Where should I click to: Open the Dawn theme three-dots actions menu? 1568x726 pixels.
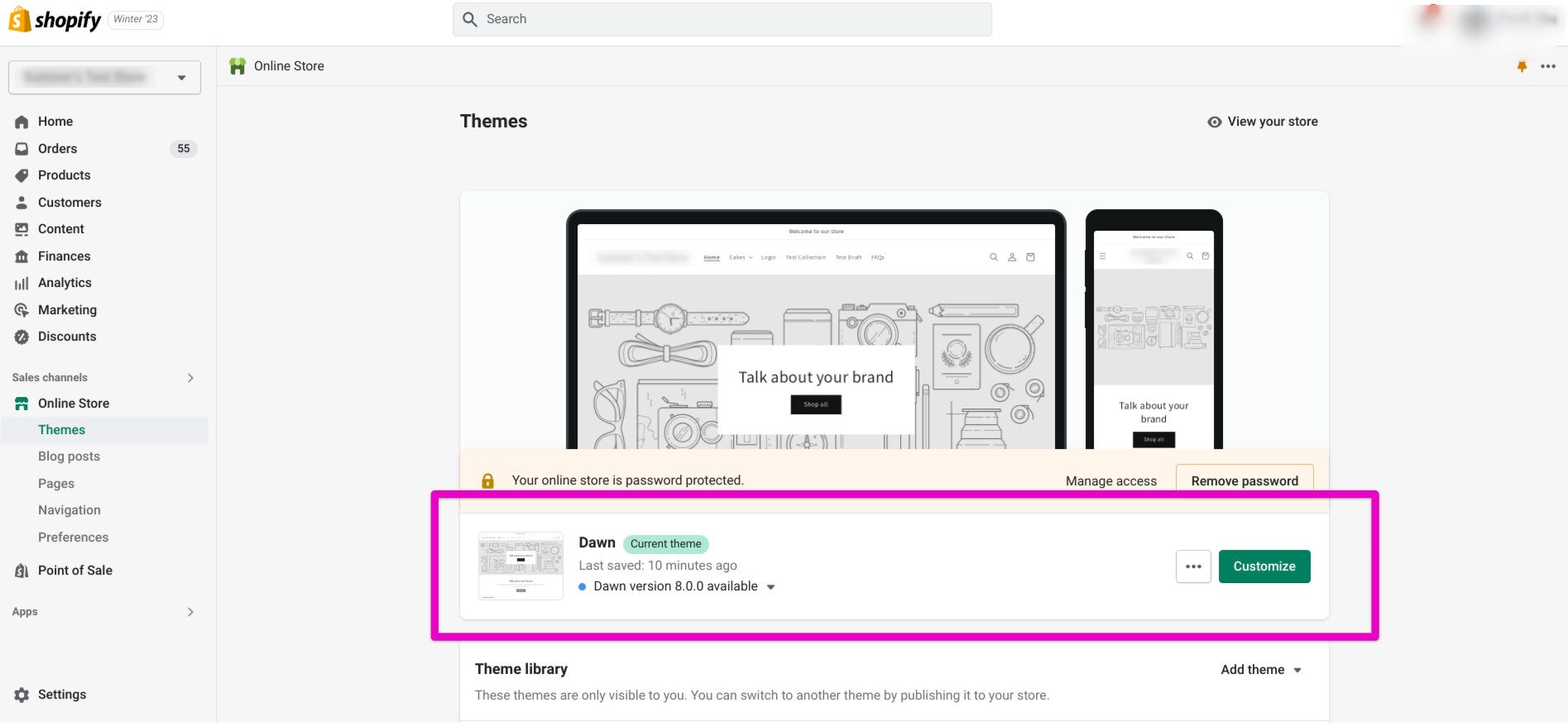[1193, 566]
